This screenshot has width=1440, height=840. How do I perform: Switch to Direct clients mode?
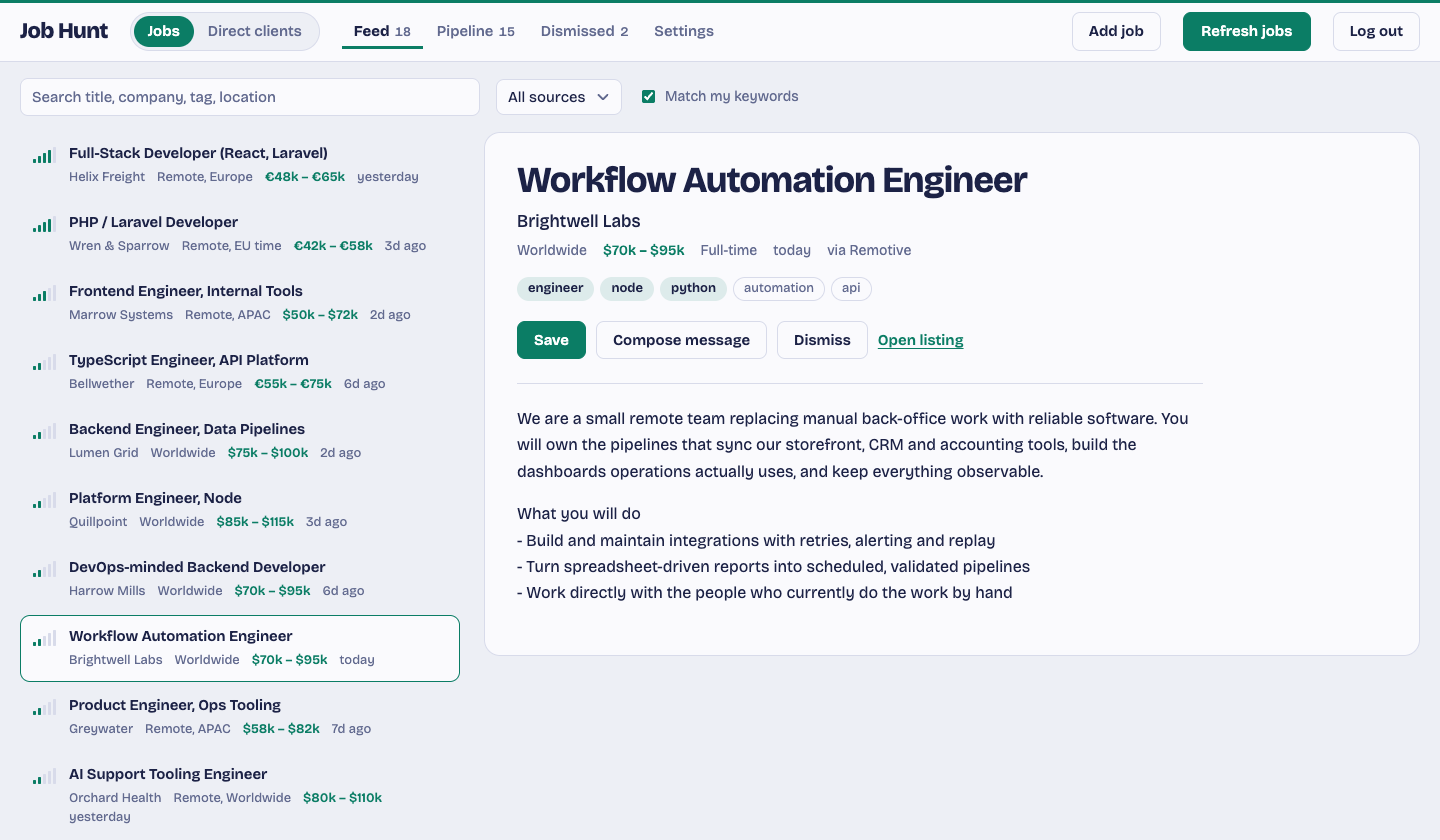tap(254, 31)
